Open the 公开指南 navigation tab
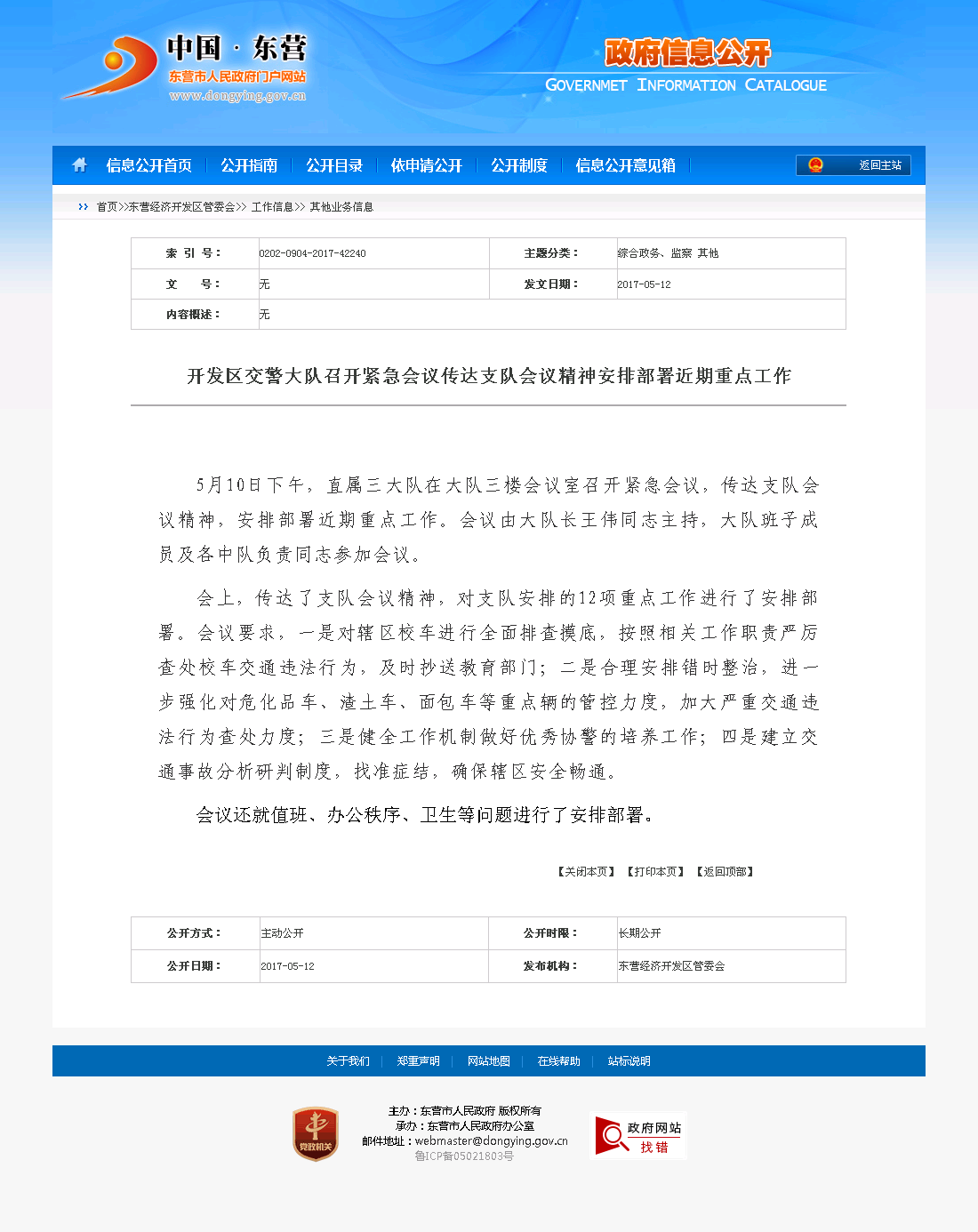The height and width of the screenshot is (1232, 978). tap(249, 165)
